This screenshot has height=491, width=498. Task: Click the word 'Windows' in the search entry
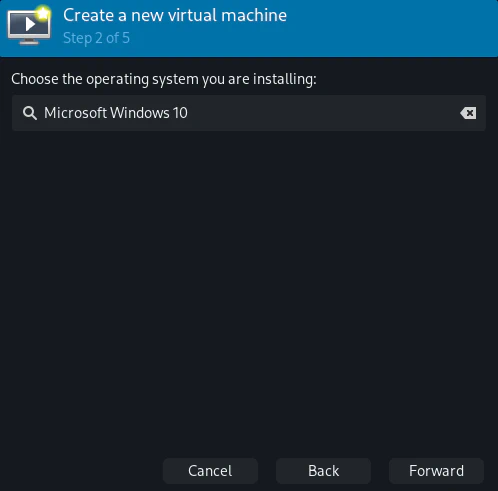click(140, 113)
